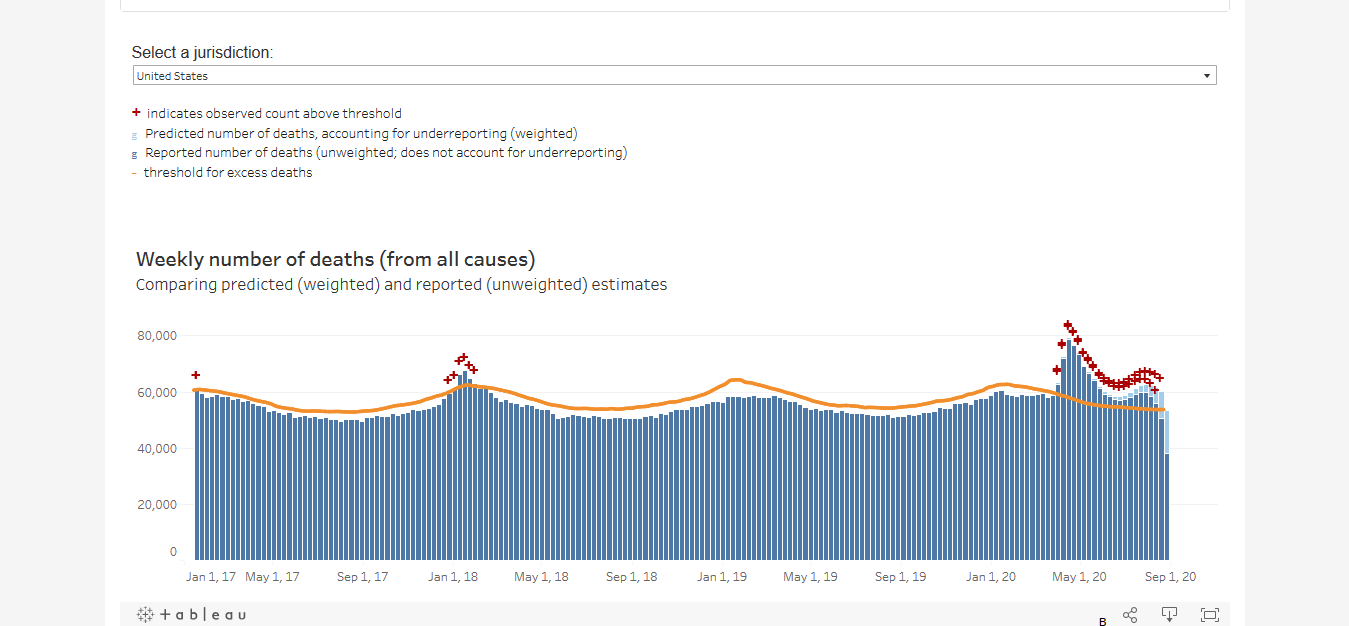Screen dimensions: 1349x626
Task: Click the orange threshold legend dash
Action: coord(134,174)
